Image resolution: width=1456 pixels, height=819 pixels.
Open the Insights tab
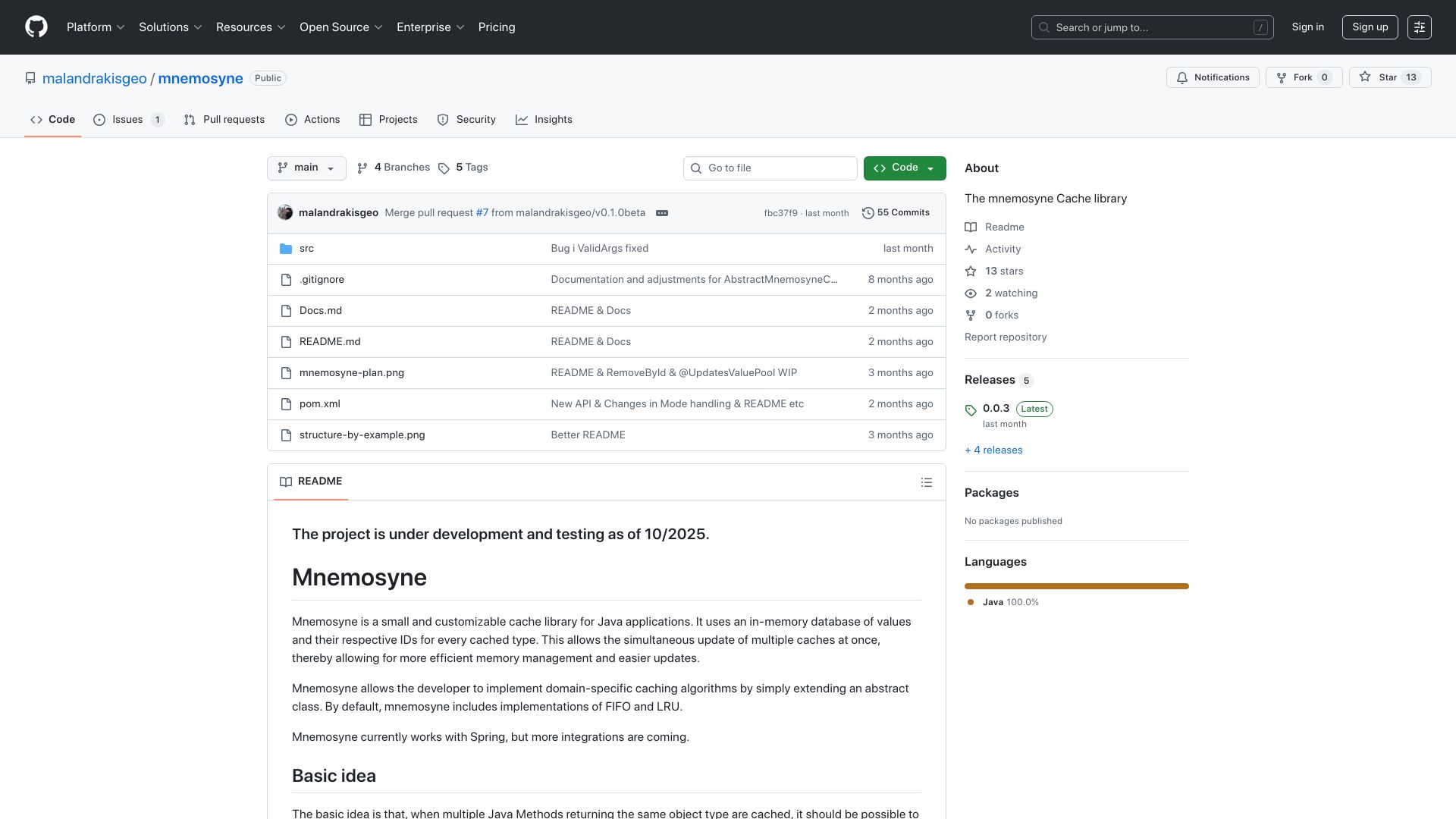tap(544, 120)
